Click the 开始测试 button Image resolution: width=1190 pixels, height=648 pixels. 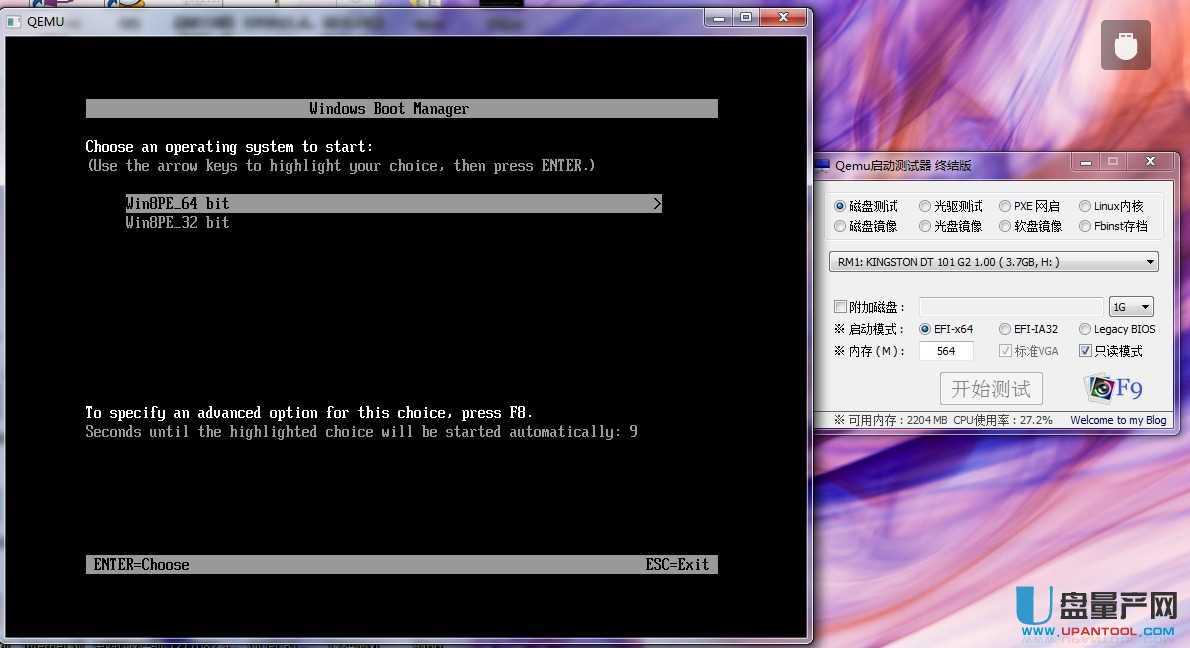click(x=990, y=388)
